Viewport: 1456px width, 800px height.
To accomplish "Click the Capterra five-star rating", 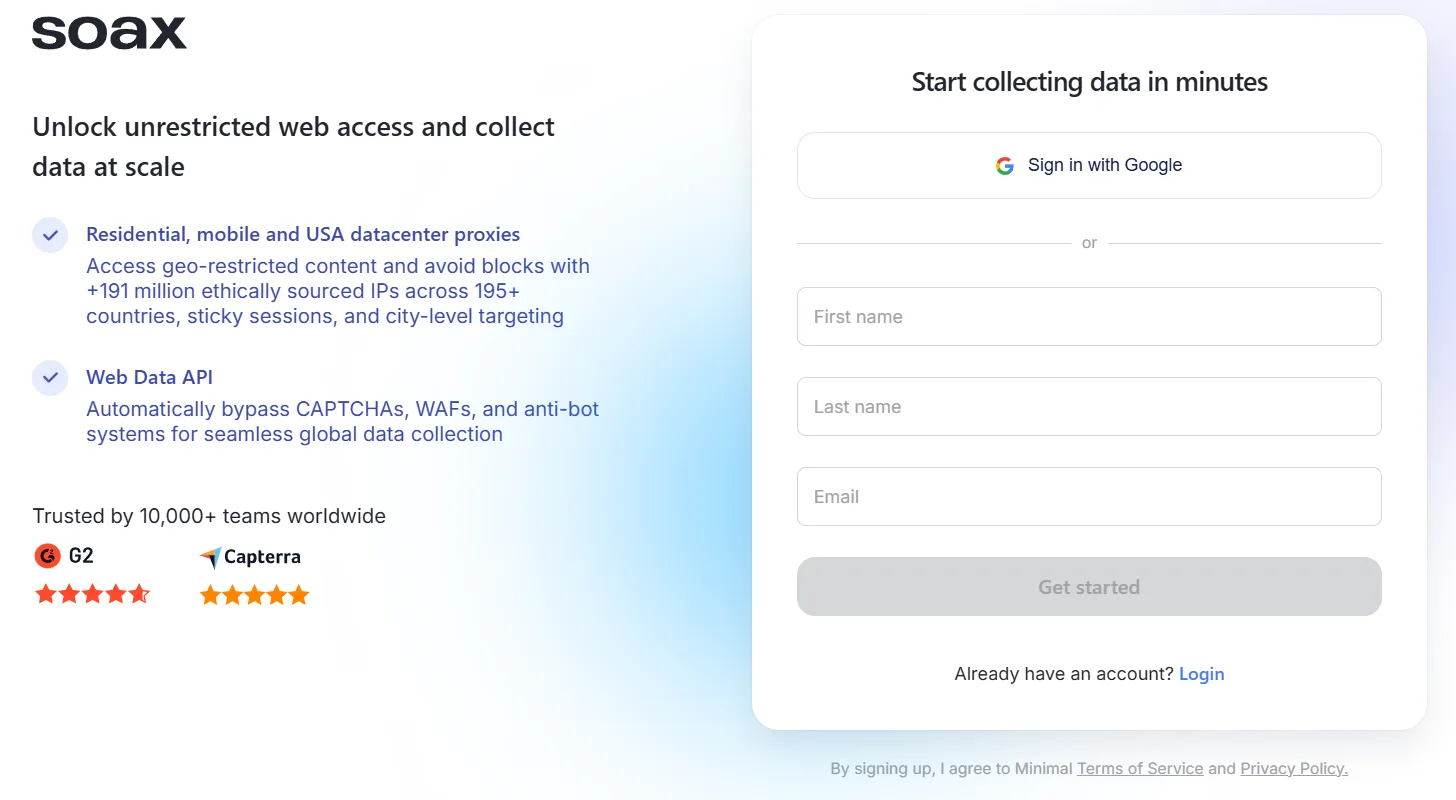I will click(x=255, y=596).
